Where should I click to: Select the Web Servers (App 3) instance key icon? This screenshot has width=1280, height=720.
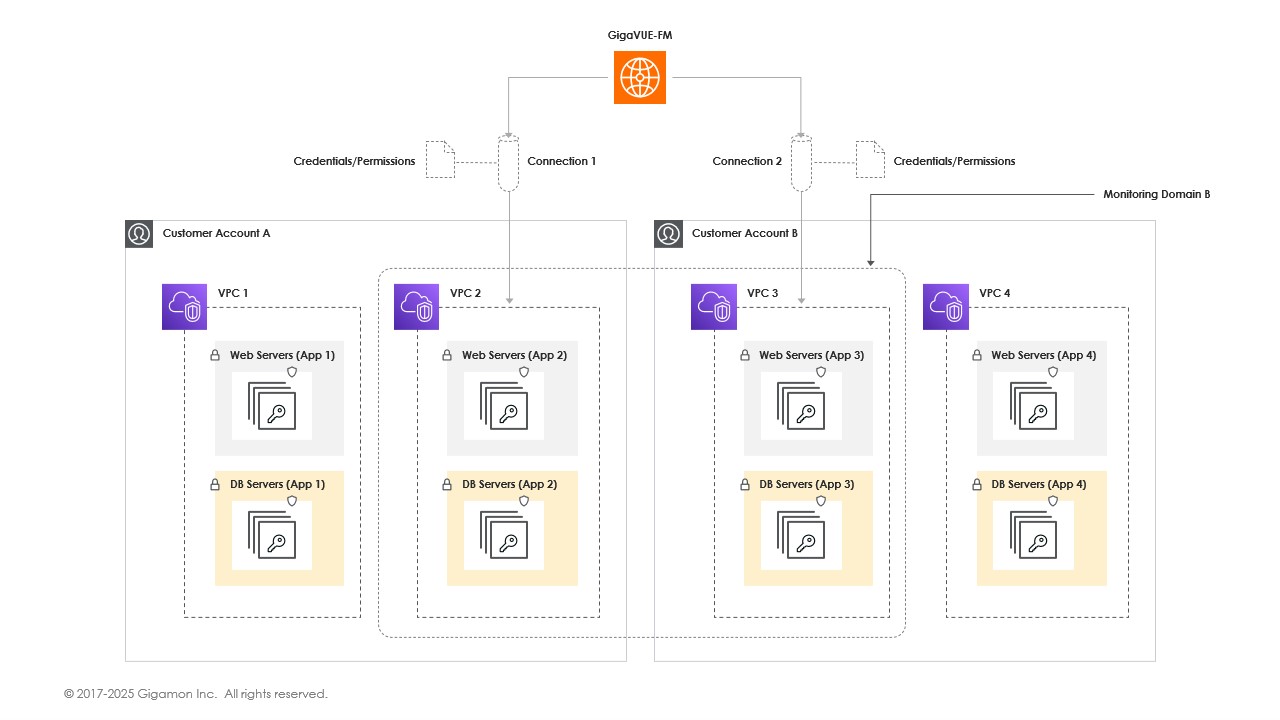[801, 407]
